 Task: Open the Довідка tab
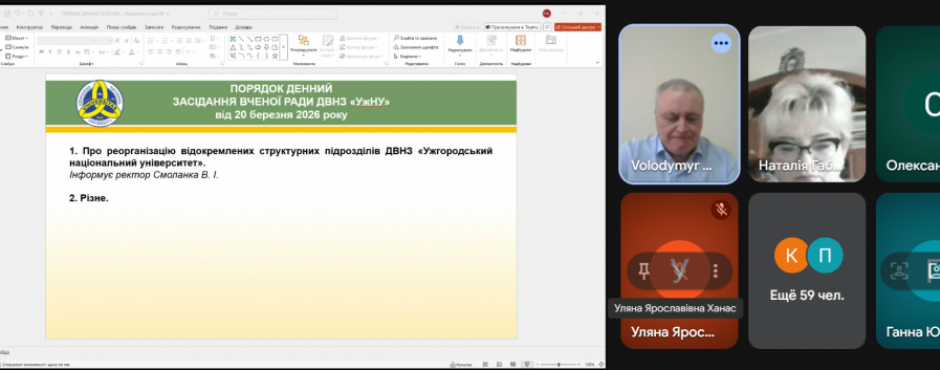point(243,27)
